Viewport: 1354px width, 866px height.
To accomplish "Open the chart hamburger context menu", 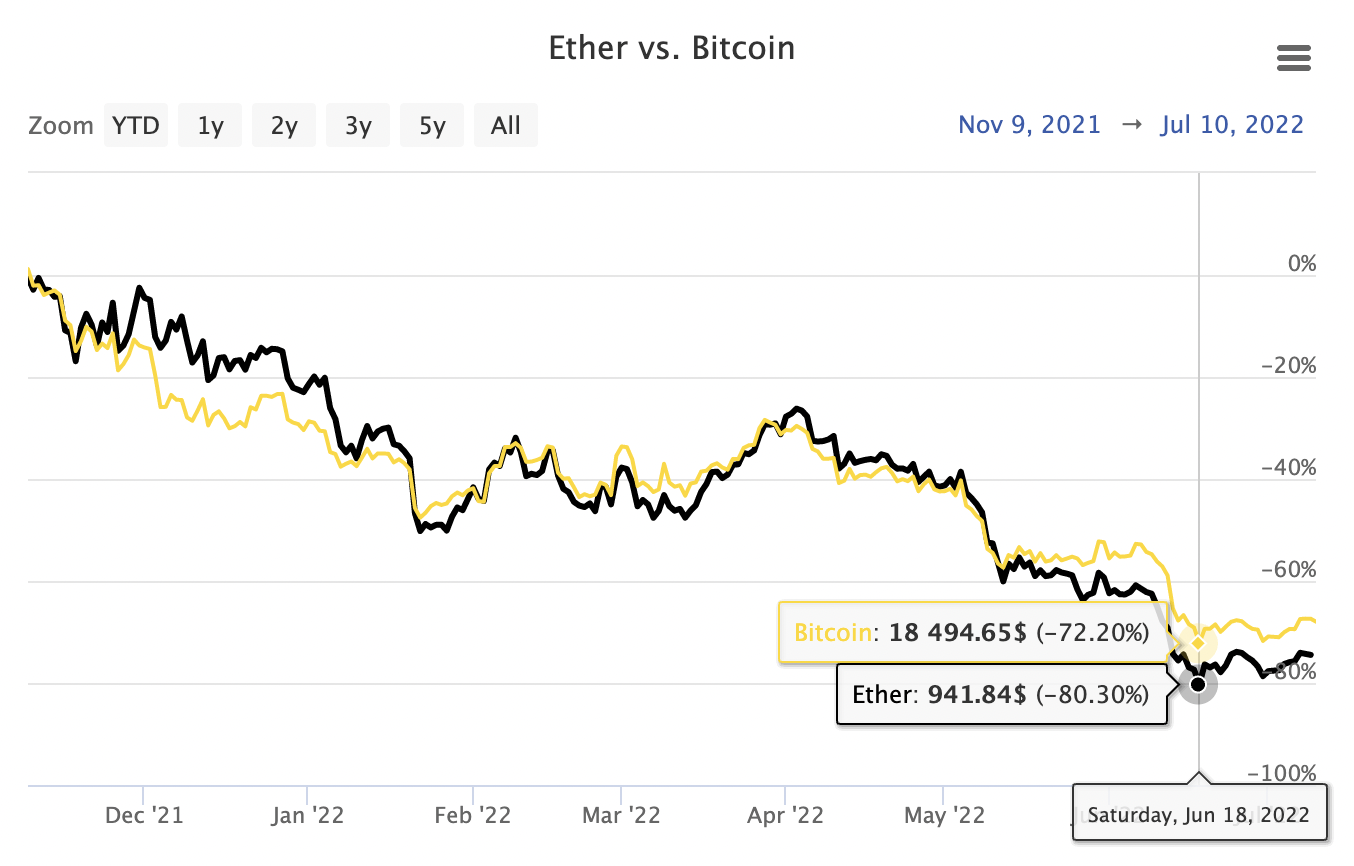I will pyautogui.click(x=1294, y=59).
